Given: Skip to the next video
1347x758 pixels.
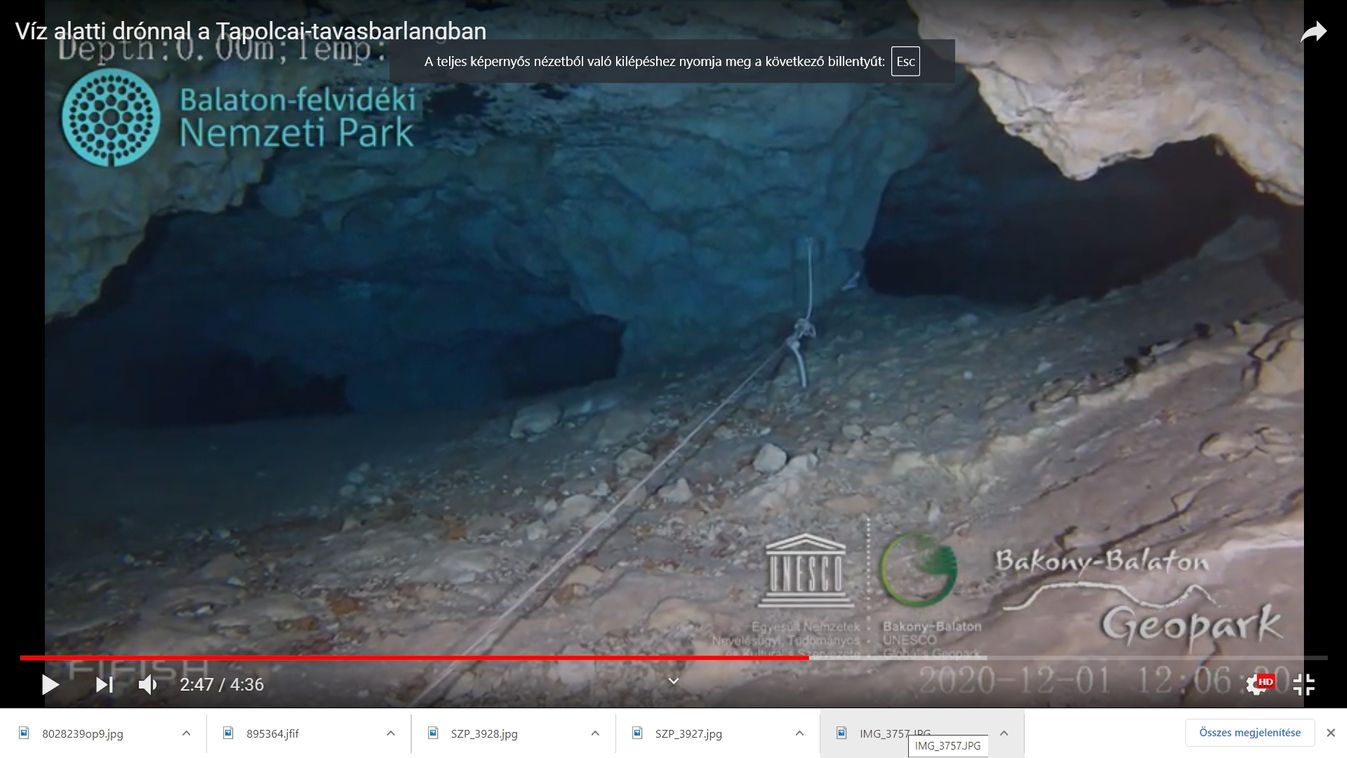Looking at the screenshot, I should click(x=104, y=685).
